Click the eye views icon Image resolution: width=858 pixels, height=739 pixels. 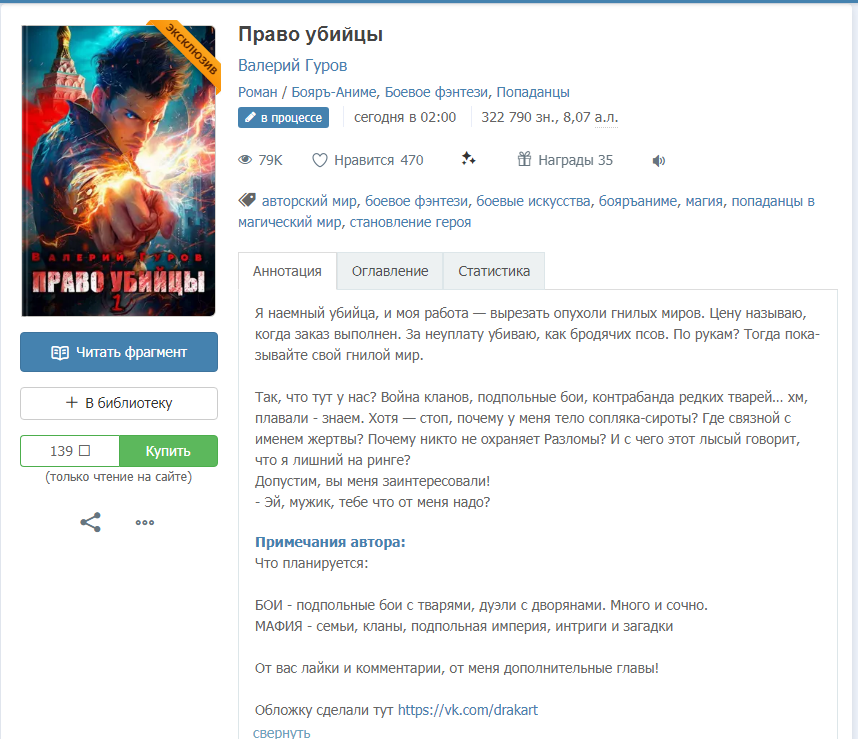pyautogui.click(x=245, y=160)
